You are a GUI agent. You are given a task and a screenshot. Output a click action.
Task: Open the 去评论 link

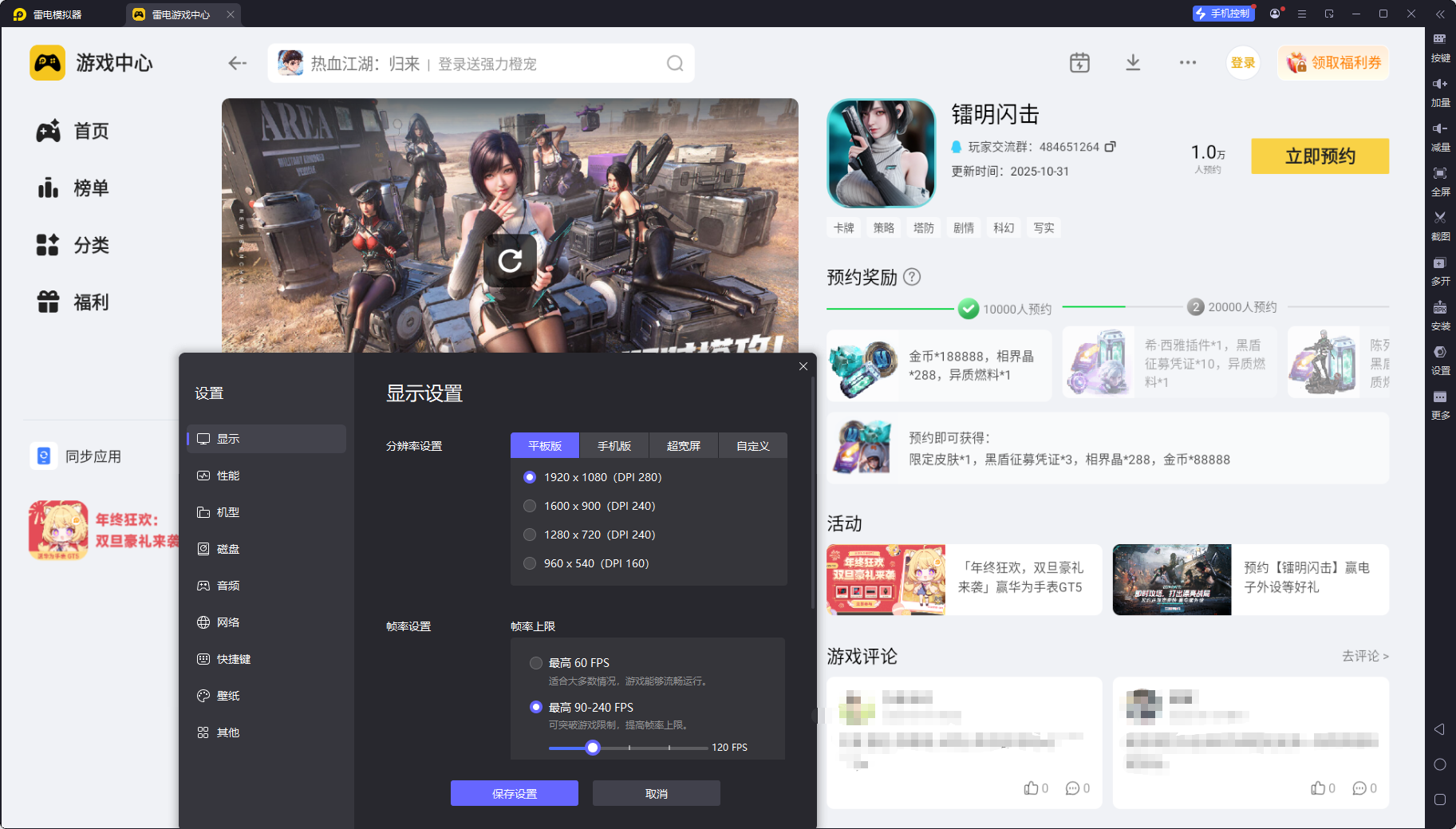(x=1365, y=656)
